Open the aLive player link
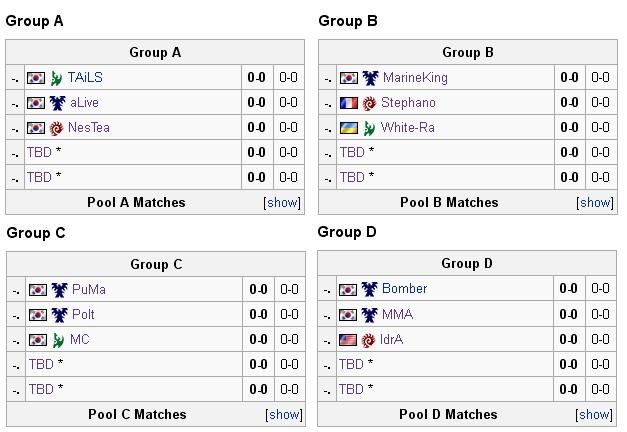This screenshot has width=627, height=432. click(x=83, y=103)
